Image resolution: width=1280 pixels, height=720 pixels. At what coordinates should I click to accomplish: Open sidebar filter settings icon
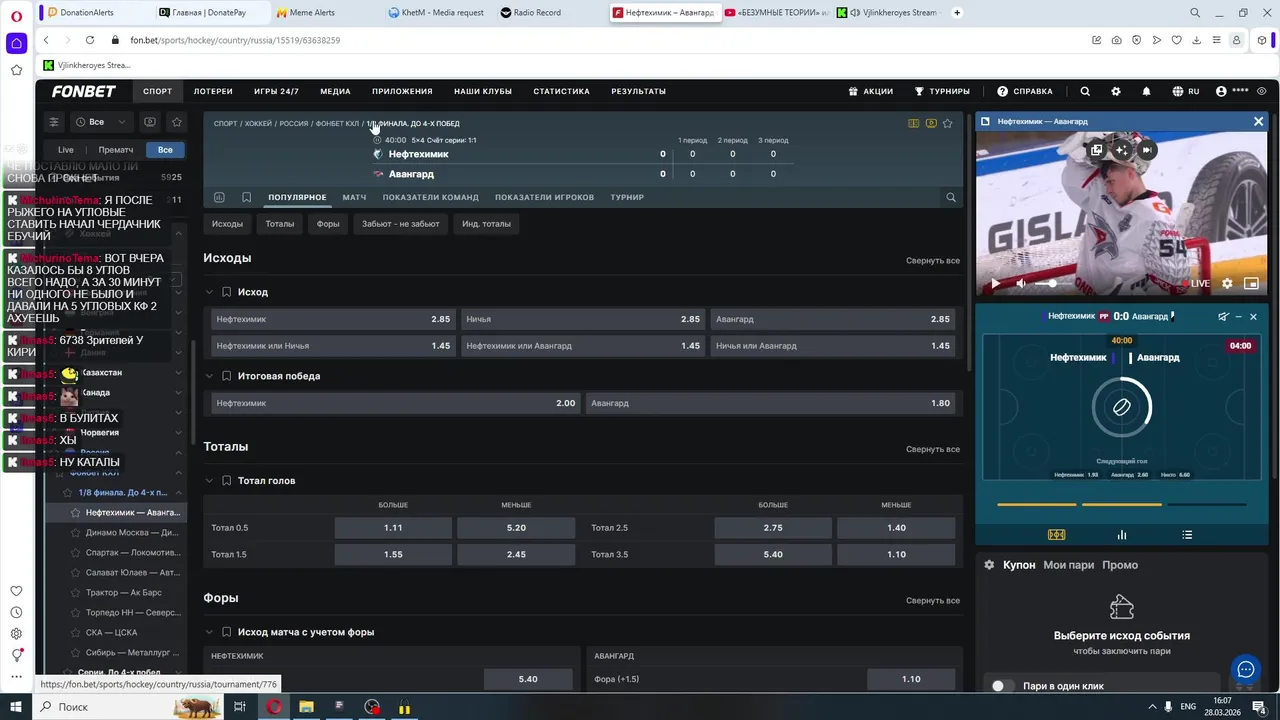54,122
